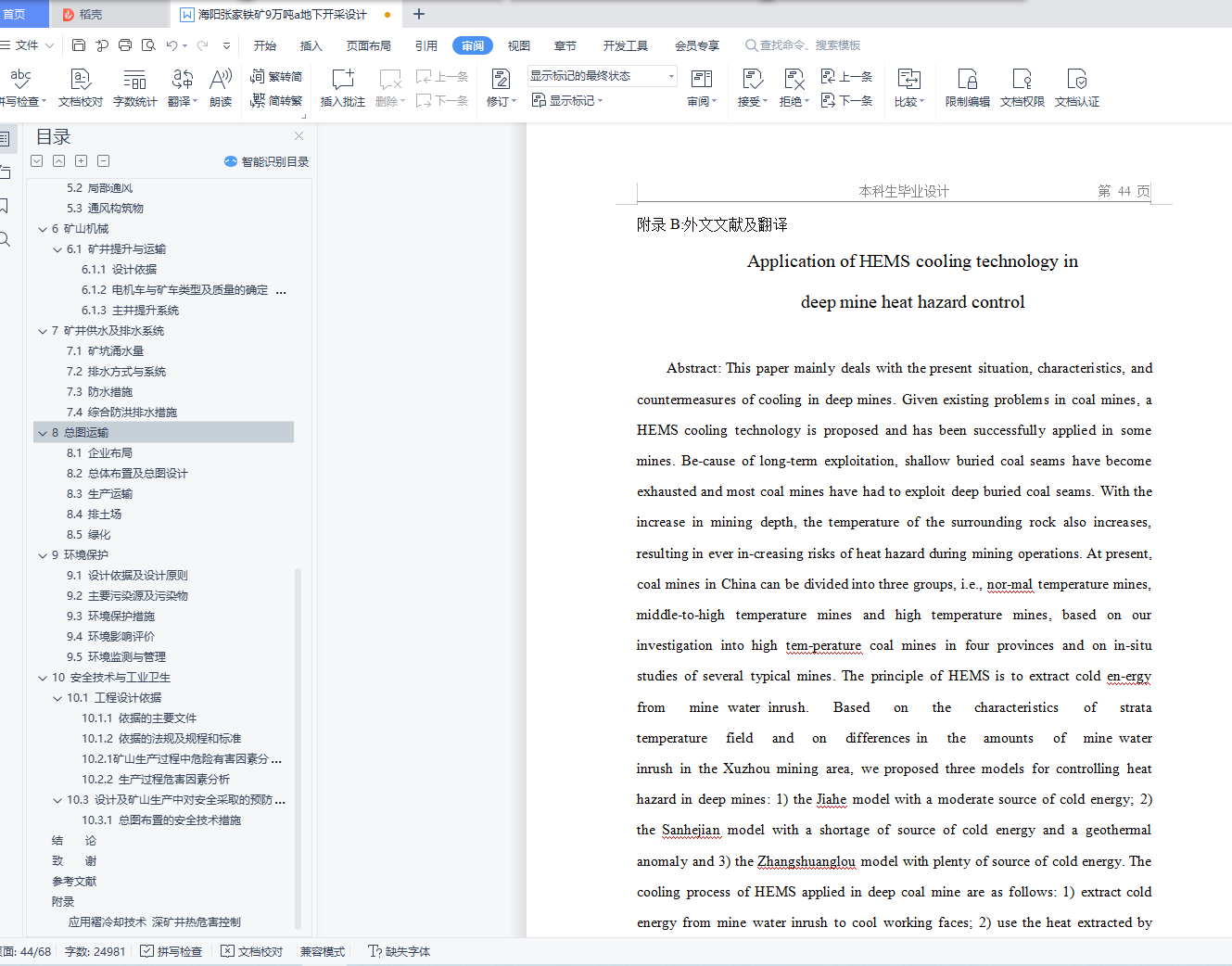
Task: Jump to 9.3 环境保护措施 in outline
Action: click(x=110, y=616)
